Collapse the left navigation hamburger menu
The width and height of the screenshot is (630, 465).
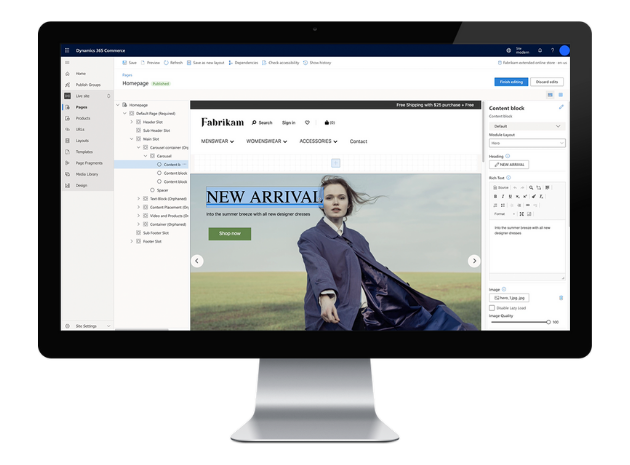[67, 63]
